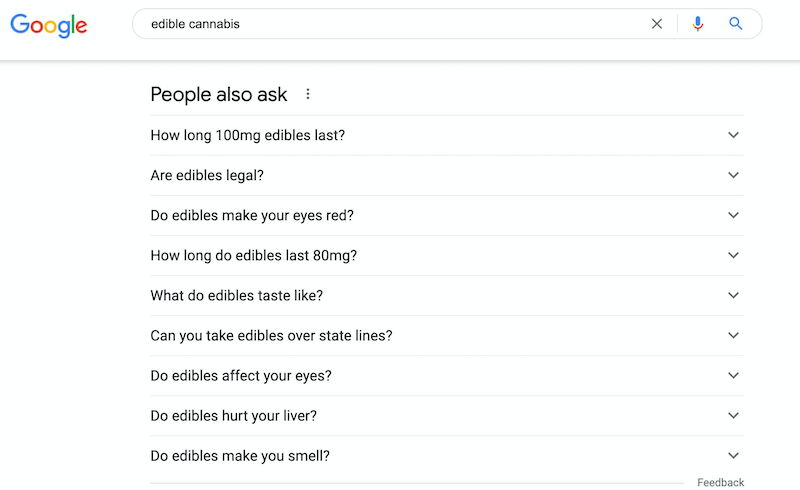The image size is (800, 490).
Task: Expand 'Do edibles hurt your liver?' chevron
Action: [x=733, y=415]
